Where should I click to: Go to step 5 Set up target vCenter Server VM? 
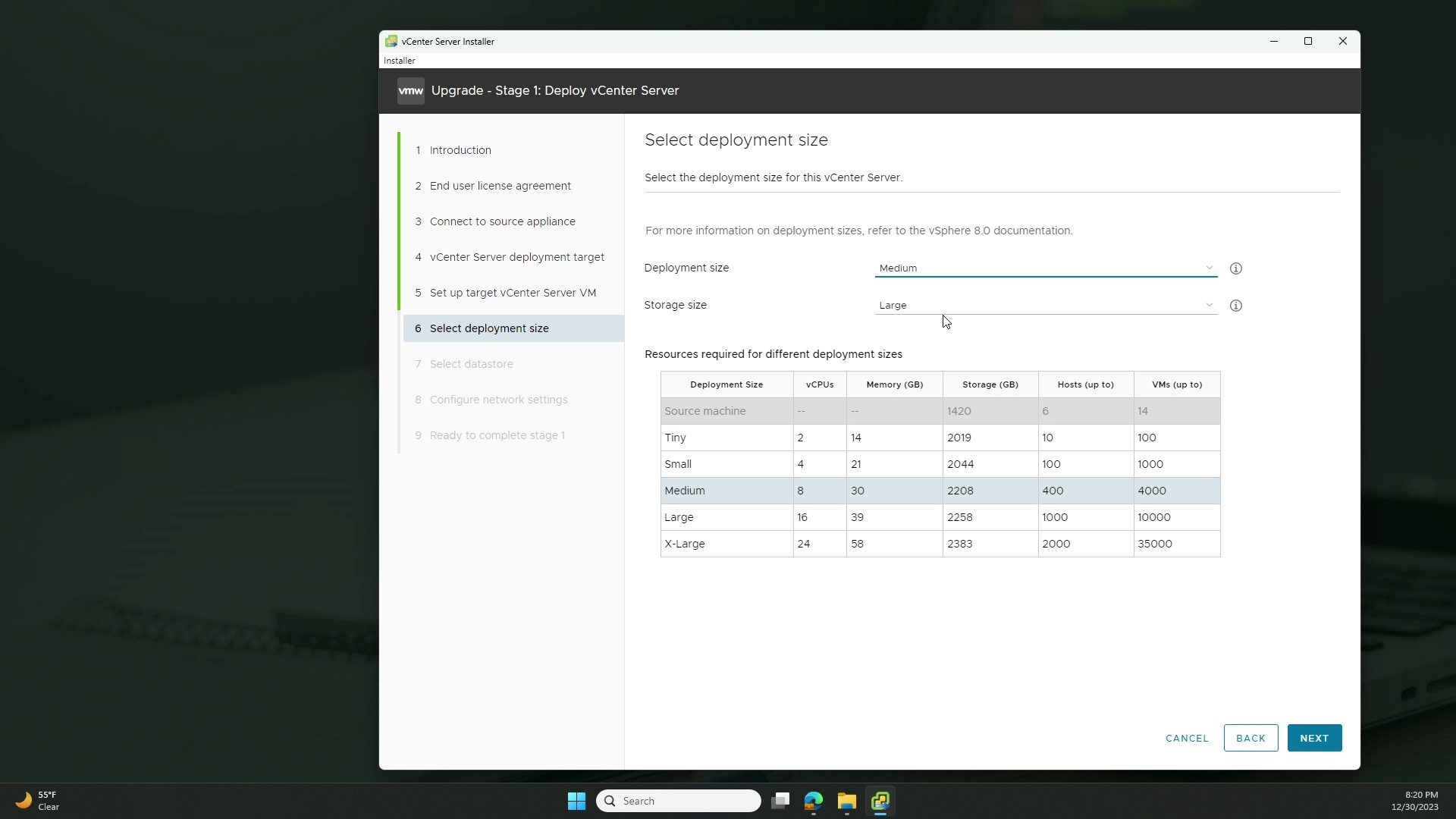[x=513, y=293]
